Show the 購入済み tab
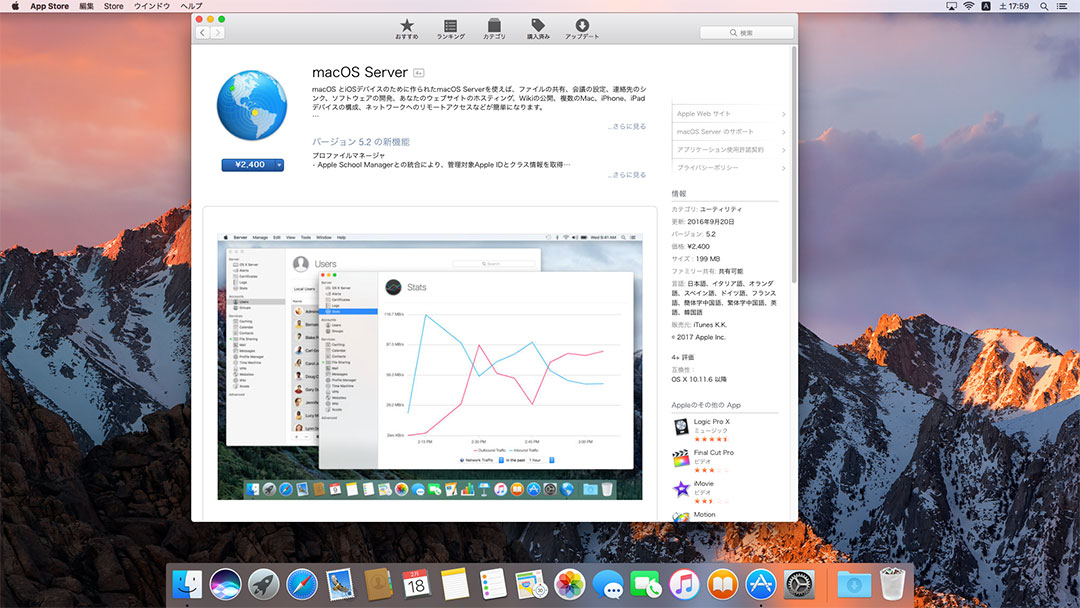The width and height of the screenshot is (1080, 608). click(538, 29)
